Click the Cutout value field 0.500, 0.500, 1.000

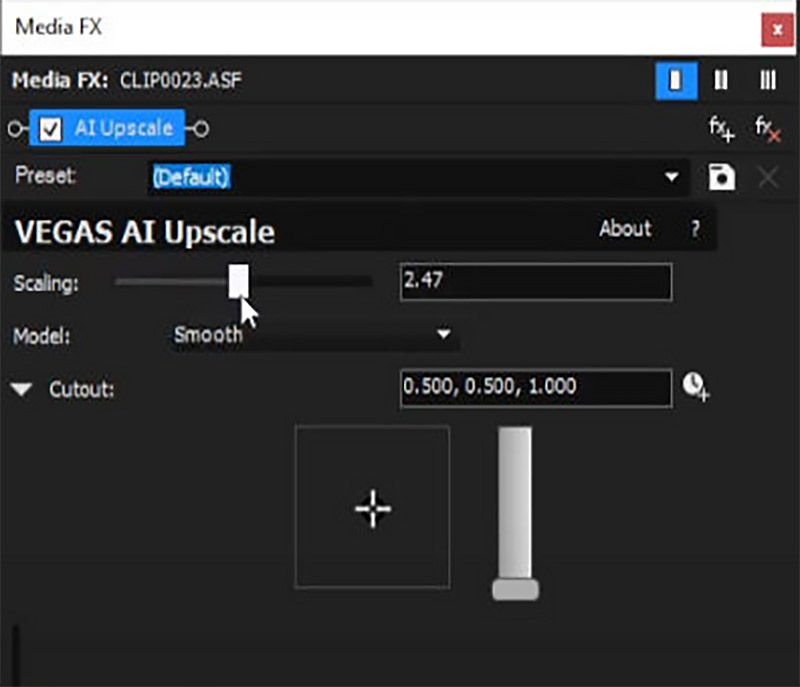click(536, 388)
